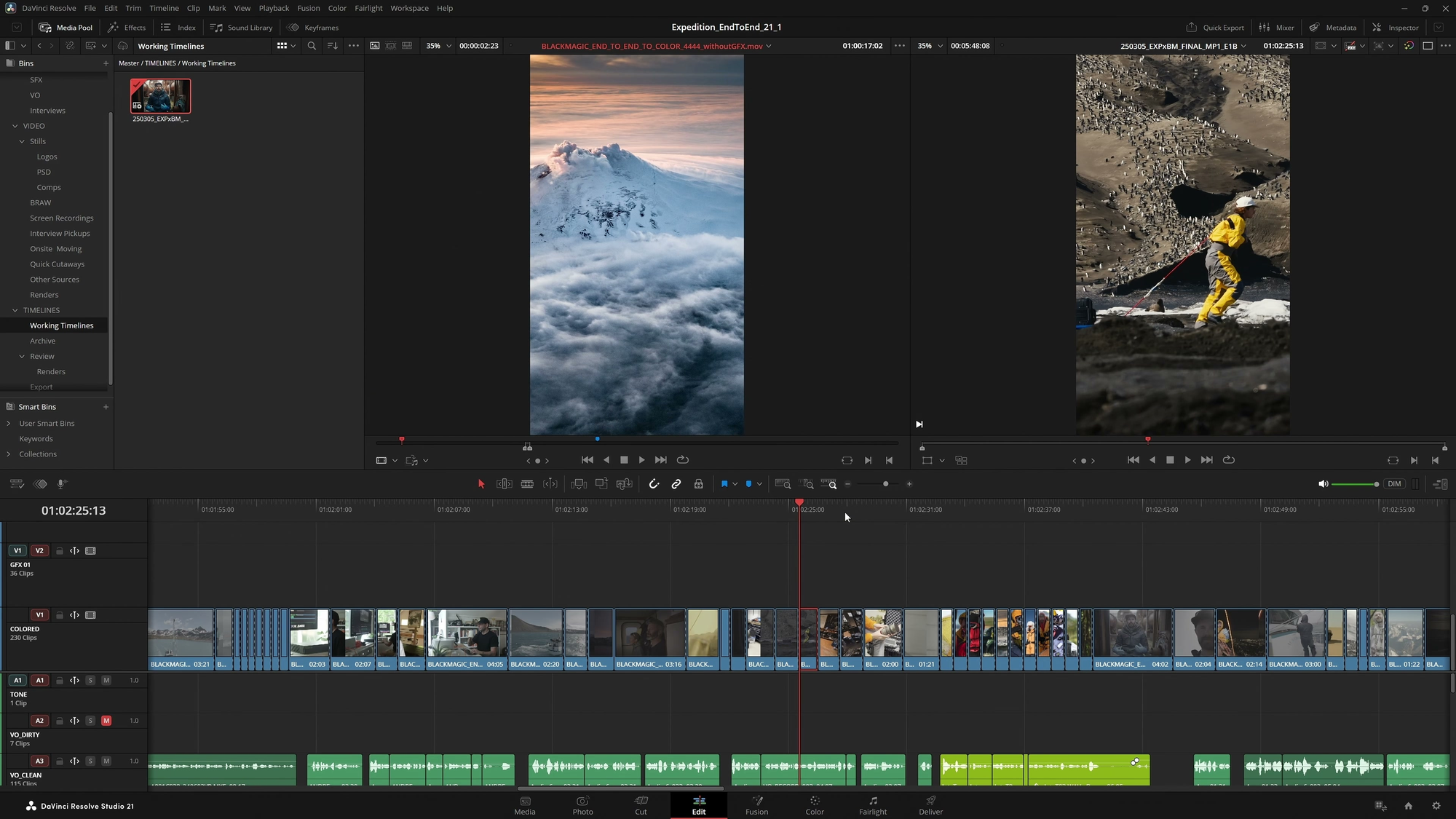Click the Replace Clip edit icon

pyautogui.click(x=624, y=484)
